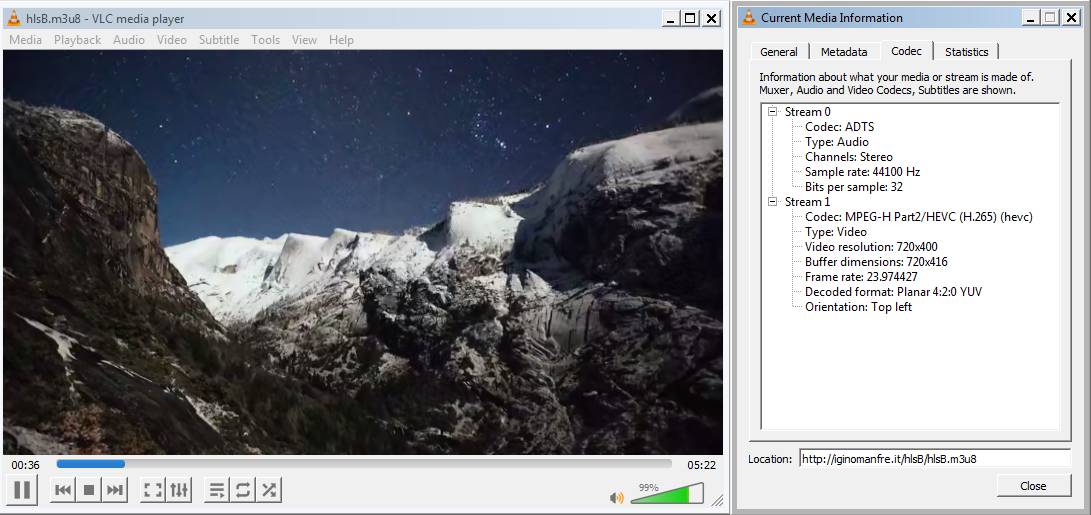Select the 'Codec: ADTS' row
The image size is (1091, 515).
[x=839, y=127]
